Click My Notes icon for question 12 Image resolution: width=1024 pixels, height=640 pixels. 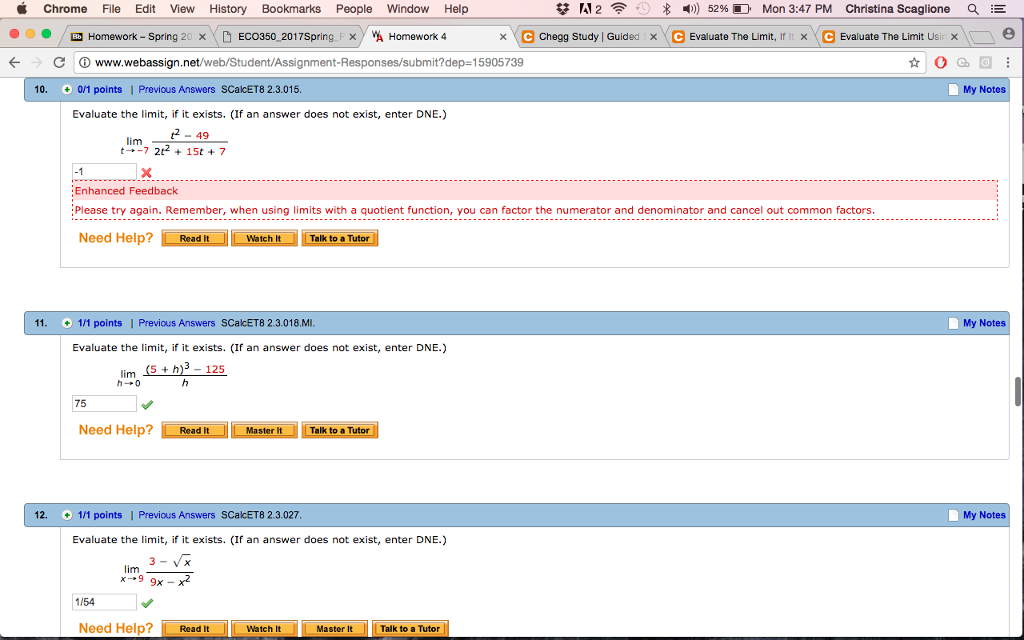pos(953,515)
